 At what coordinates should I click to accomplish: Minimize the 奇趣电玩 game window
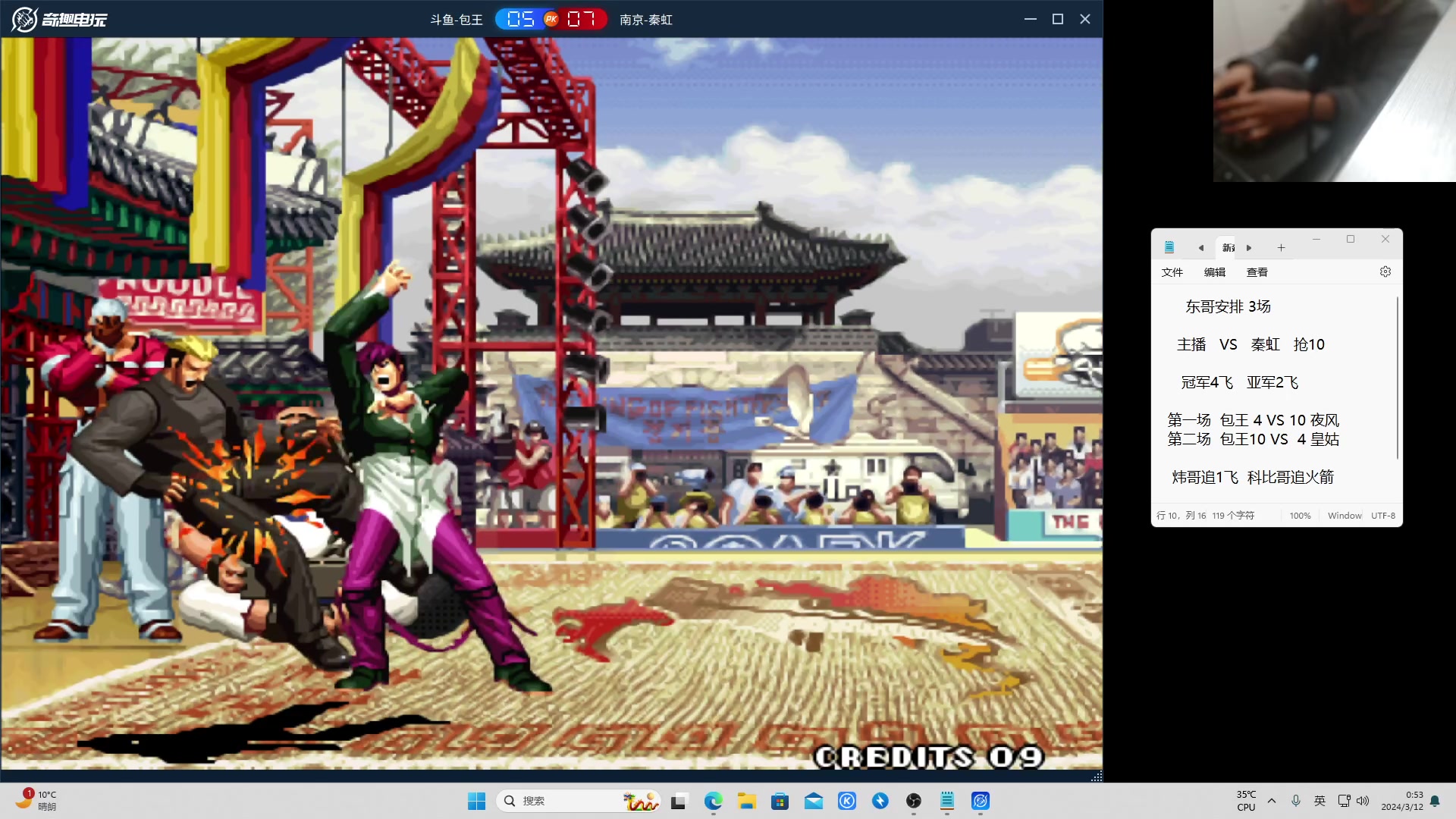tap(1030, 19)
